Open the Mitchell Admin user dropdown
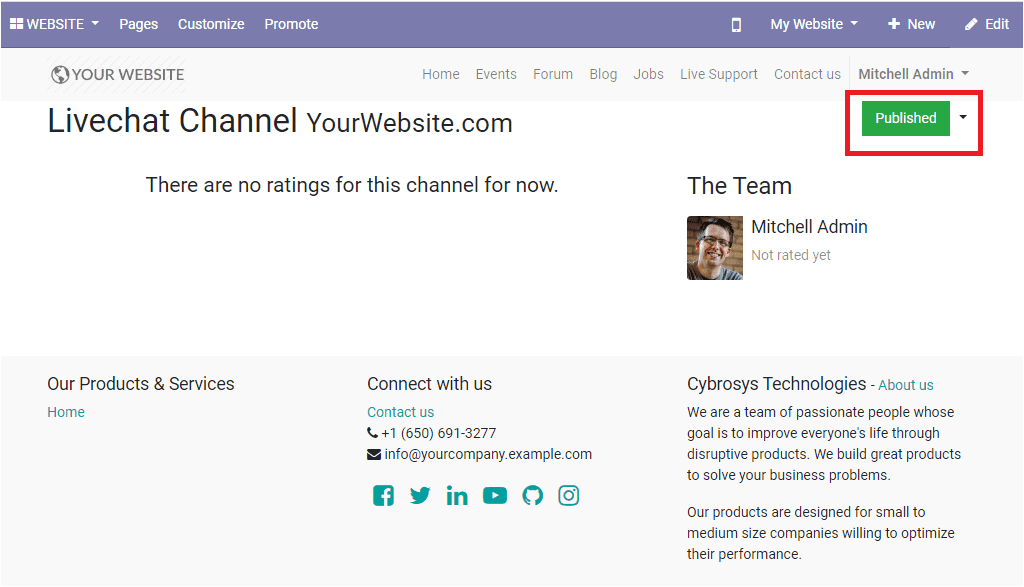1024x587 pixels. [x=913, y=74]
